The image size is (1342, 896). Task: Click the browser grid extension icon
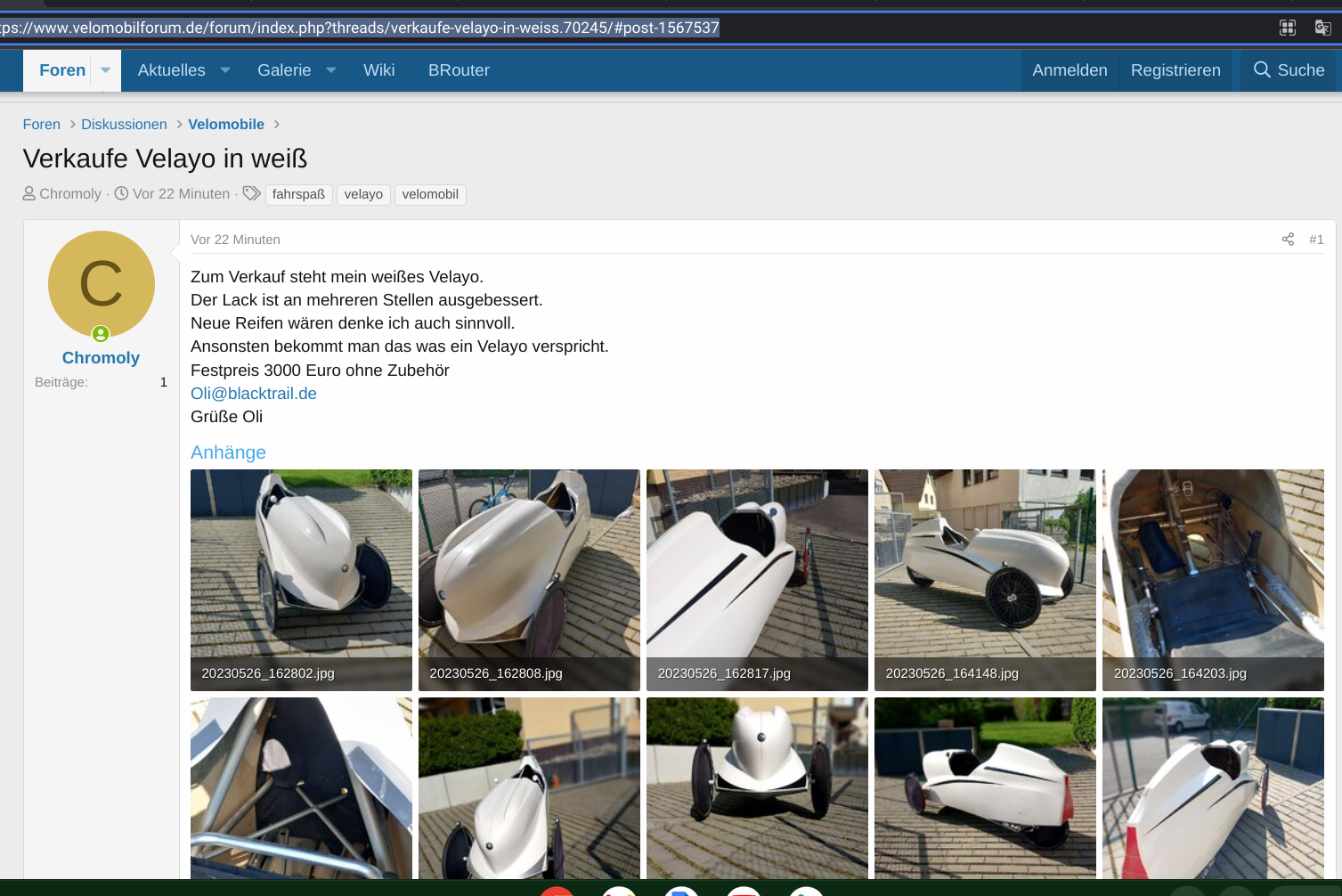pyautogui.click(x=1288, y=28)
